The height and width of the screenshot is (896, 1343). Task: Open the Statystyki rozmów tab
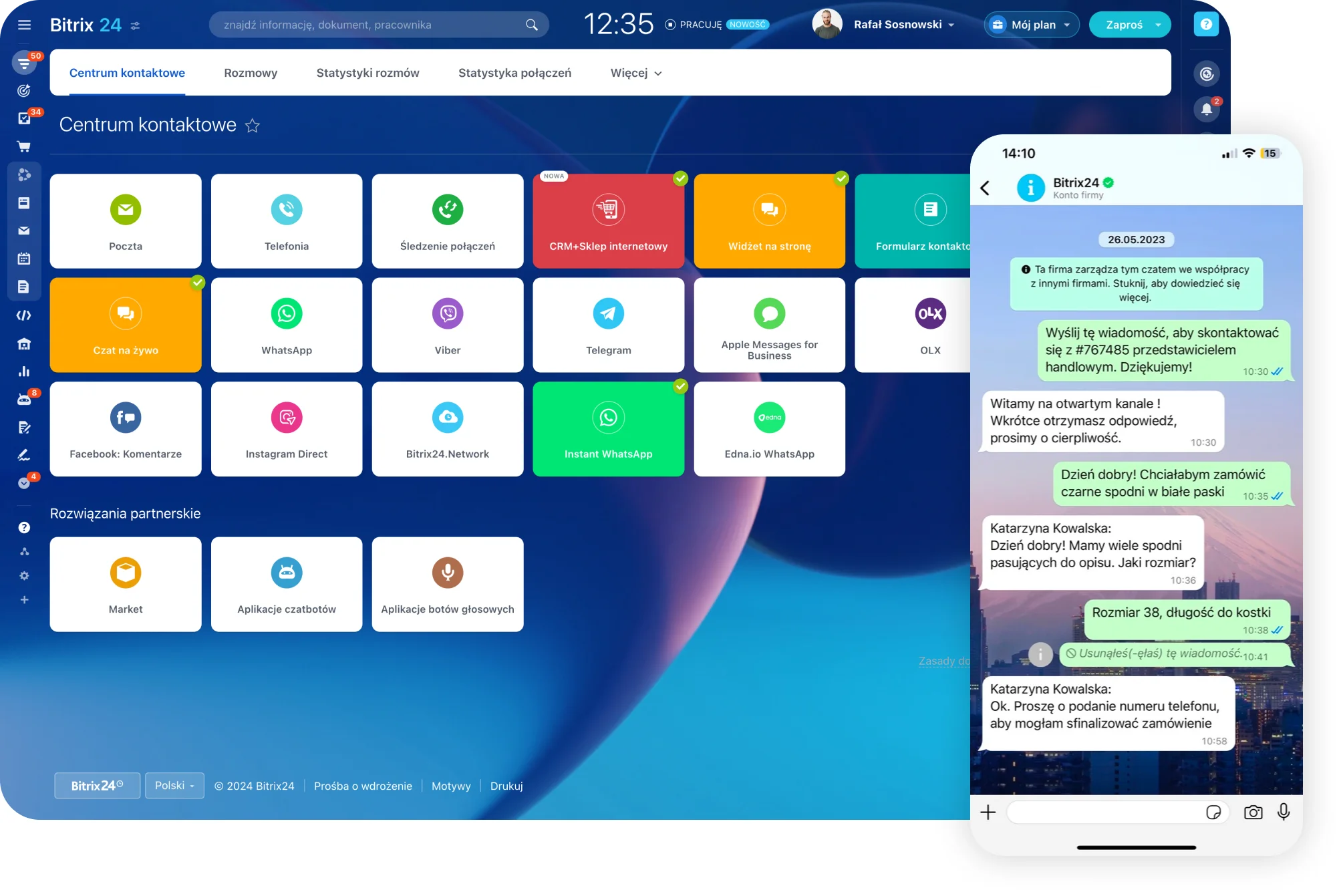(367, 73)
